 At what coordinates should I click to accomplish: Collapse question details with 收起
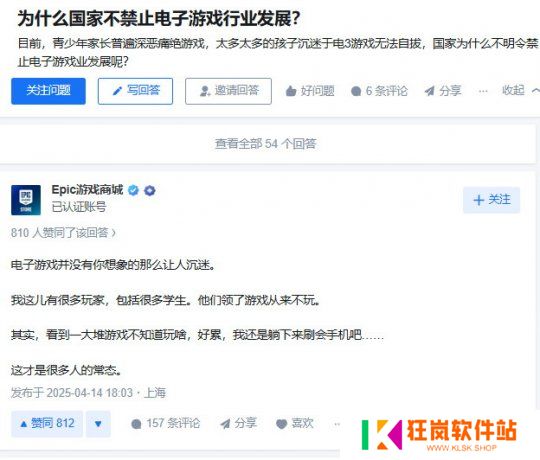click(520, 91)
